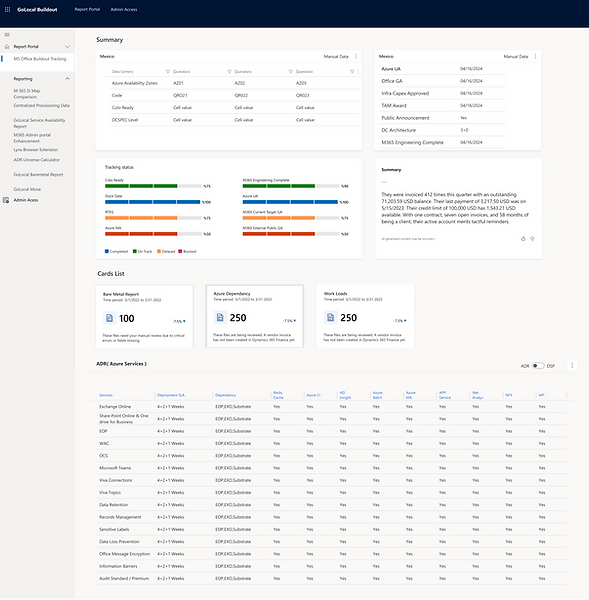
Task: Open ADR Lincense Calculator item
Action: point(36,160)
